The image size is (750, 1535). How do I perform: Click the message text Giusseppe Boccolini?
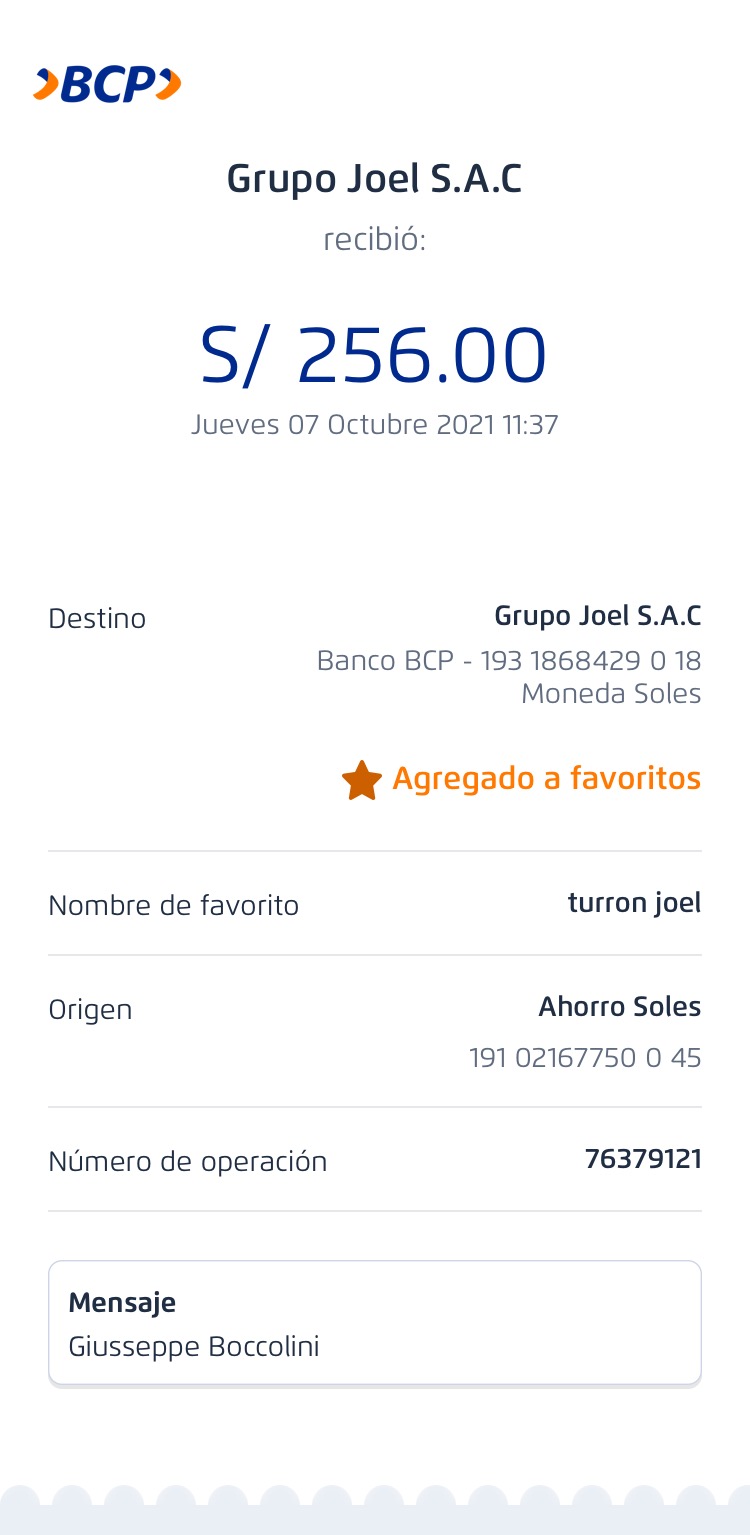pyautogui.click(x=194, y=1346)
